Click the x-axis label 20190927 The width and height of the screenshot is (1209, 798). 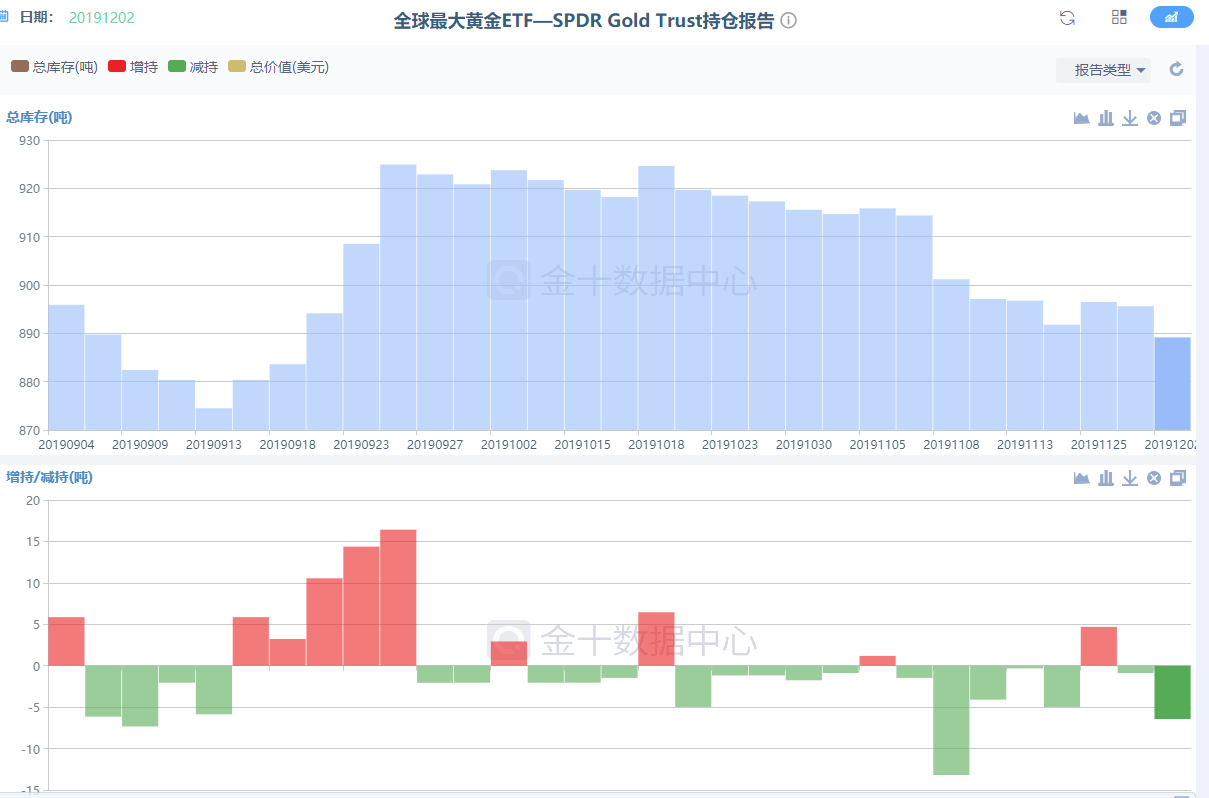pos(435,444)
